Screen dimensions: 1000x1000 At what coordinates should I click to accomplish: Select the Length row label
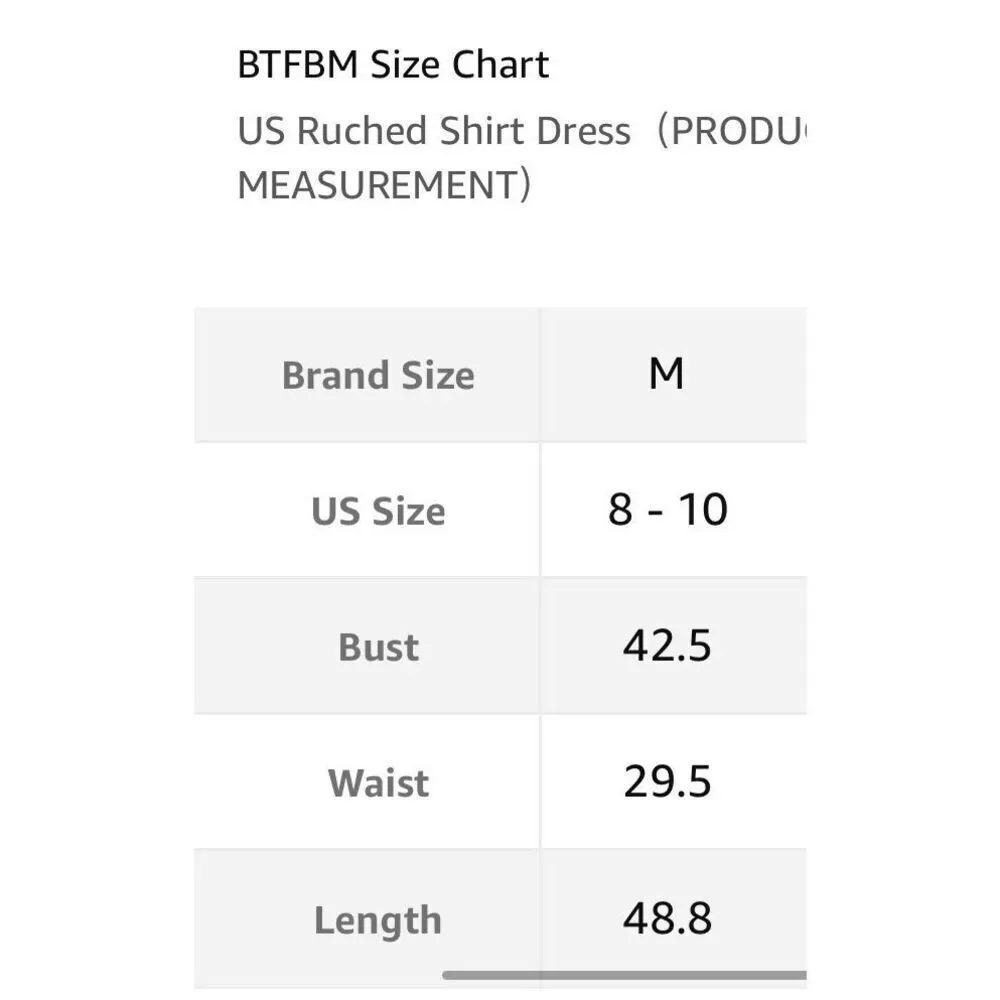pos(378,921)
